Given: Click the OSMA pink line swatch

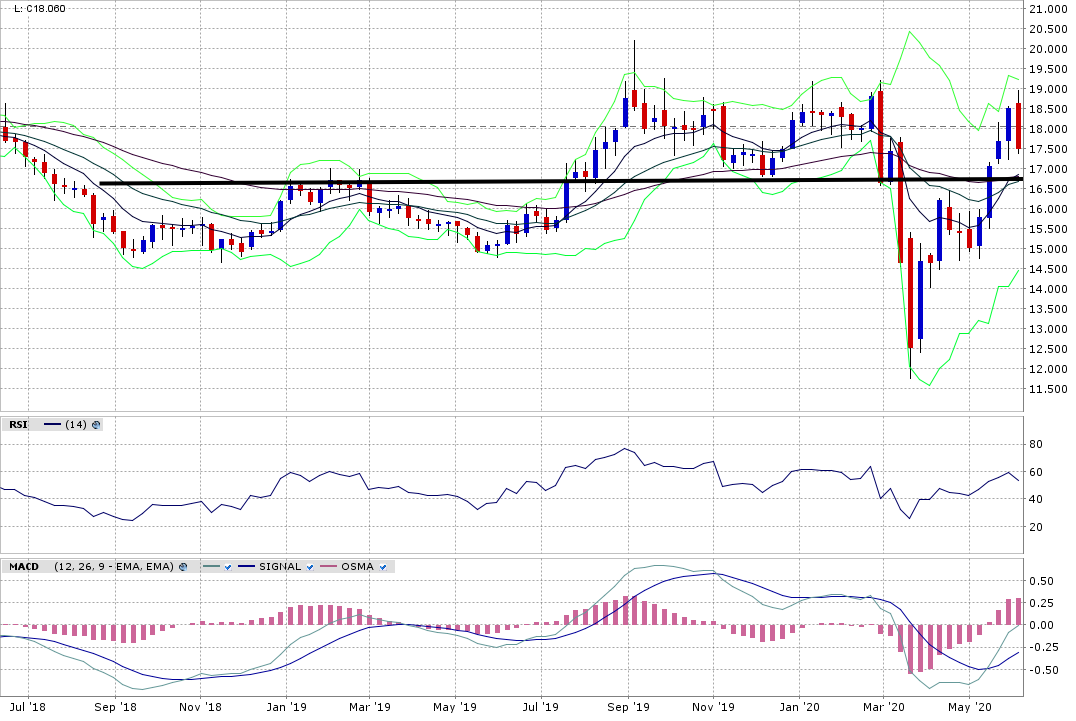Looking at the screenshot, I should (x=327, y=567).
